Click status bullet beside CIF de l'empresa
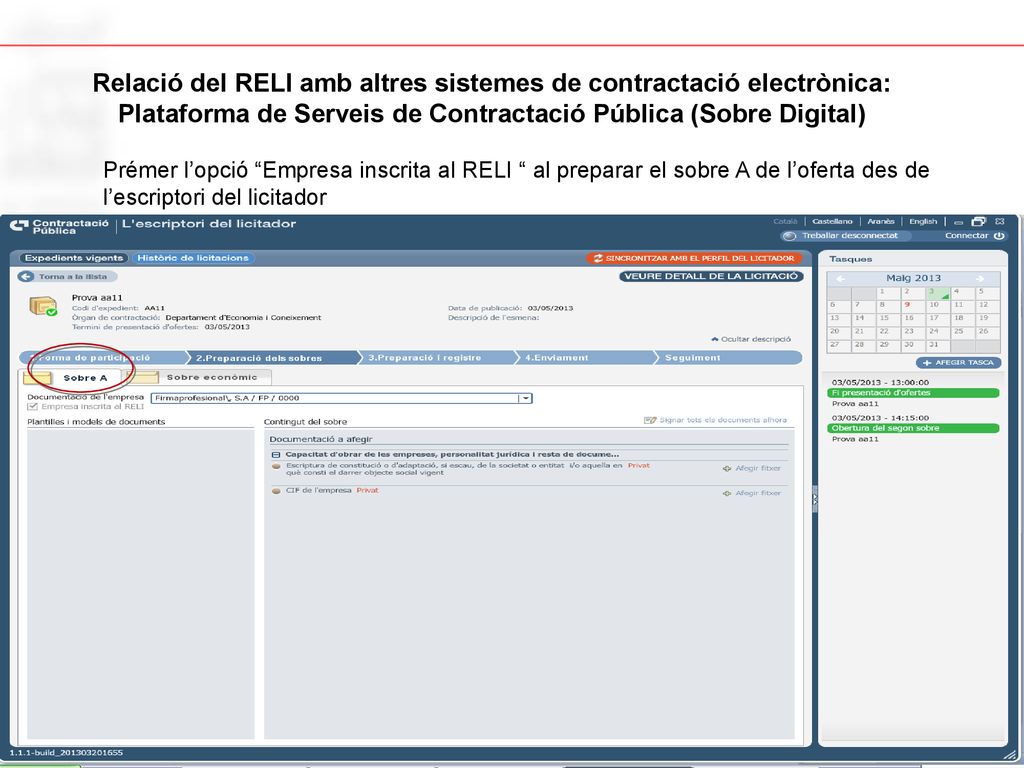The height and width of the screenshot is (768, 1024). click(276, 491)
